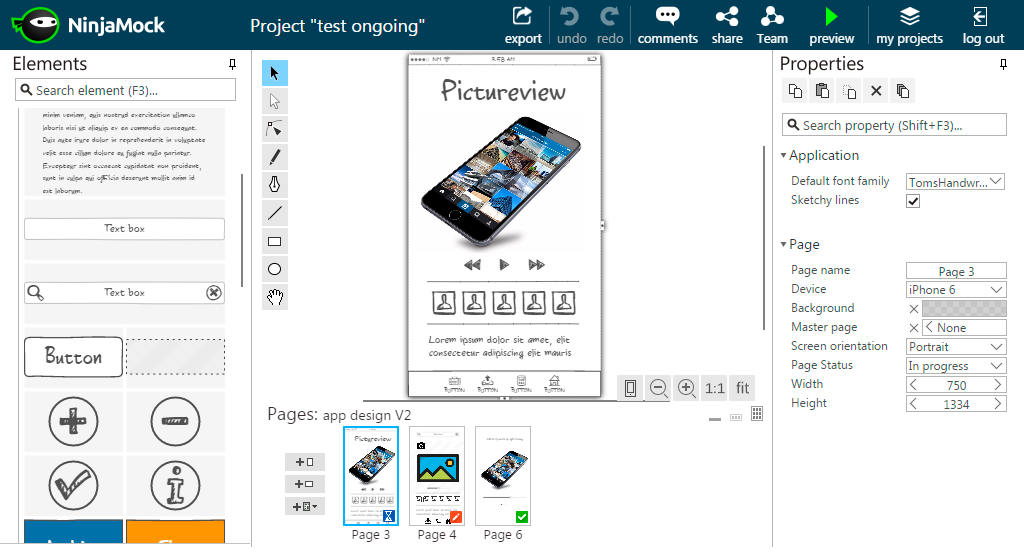Select the line tool

[x=275, y=213]
